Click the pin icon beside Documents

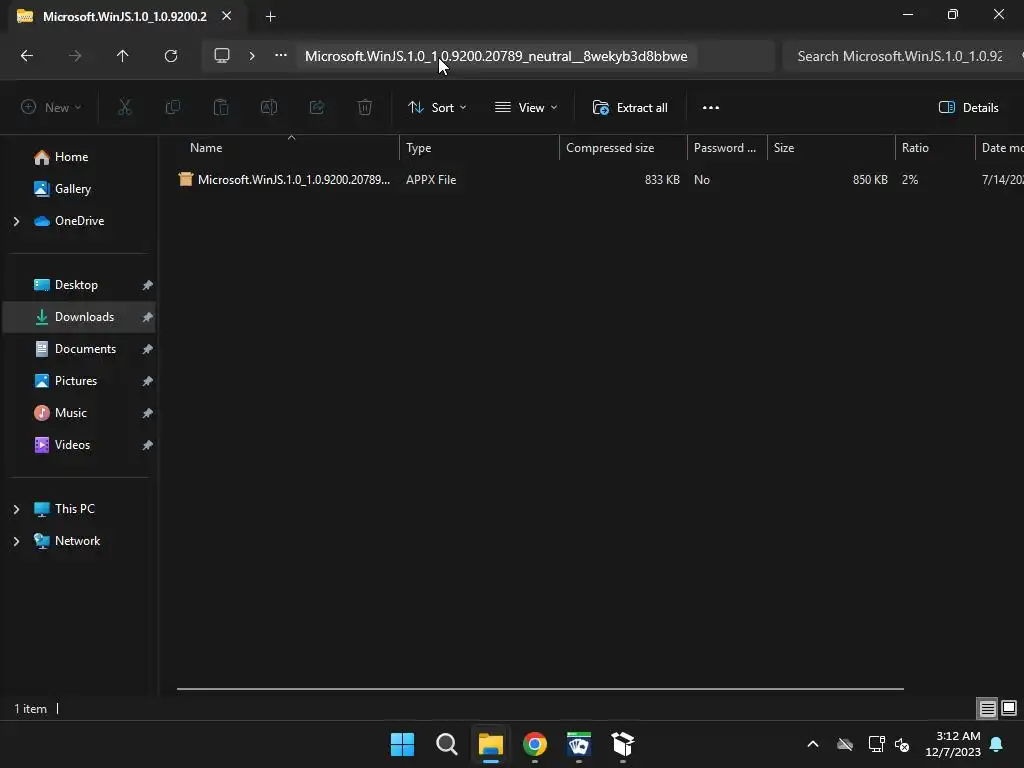[x=148, y=349]
